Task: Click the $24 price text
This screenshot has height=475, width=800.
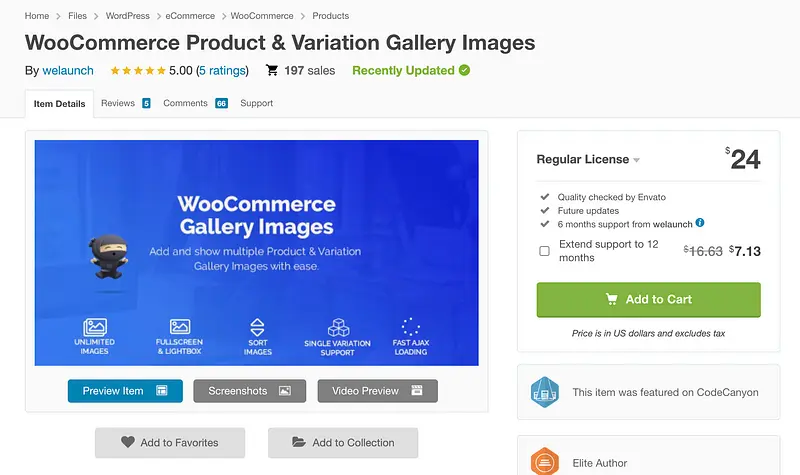Action: [x=743, y=159]
